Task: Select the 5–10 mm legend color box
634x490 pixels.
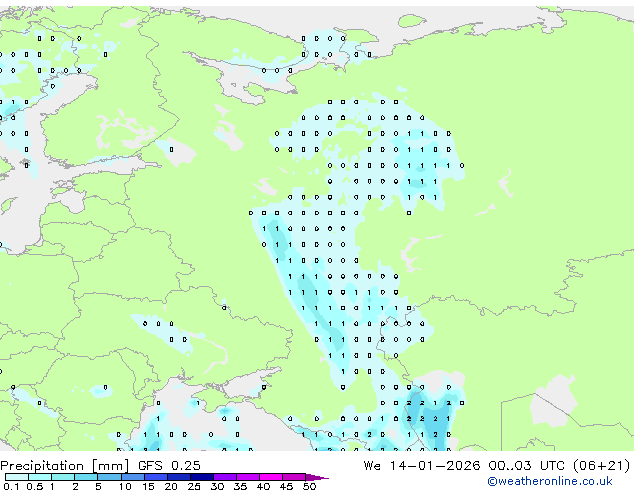Action: point(109,477)
